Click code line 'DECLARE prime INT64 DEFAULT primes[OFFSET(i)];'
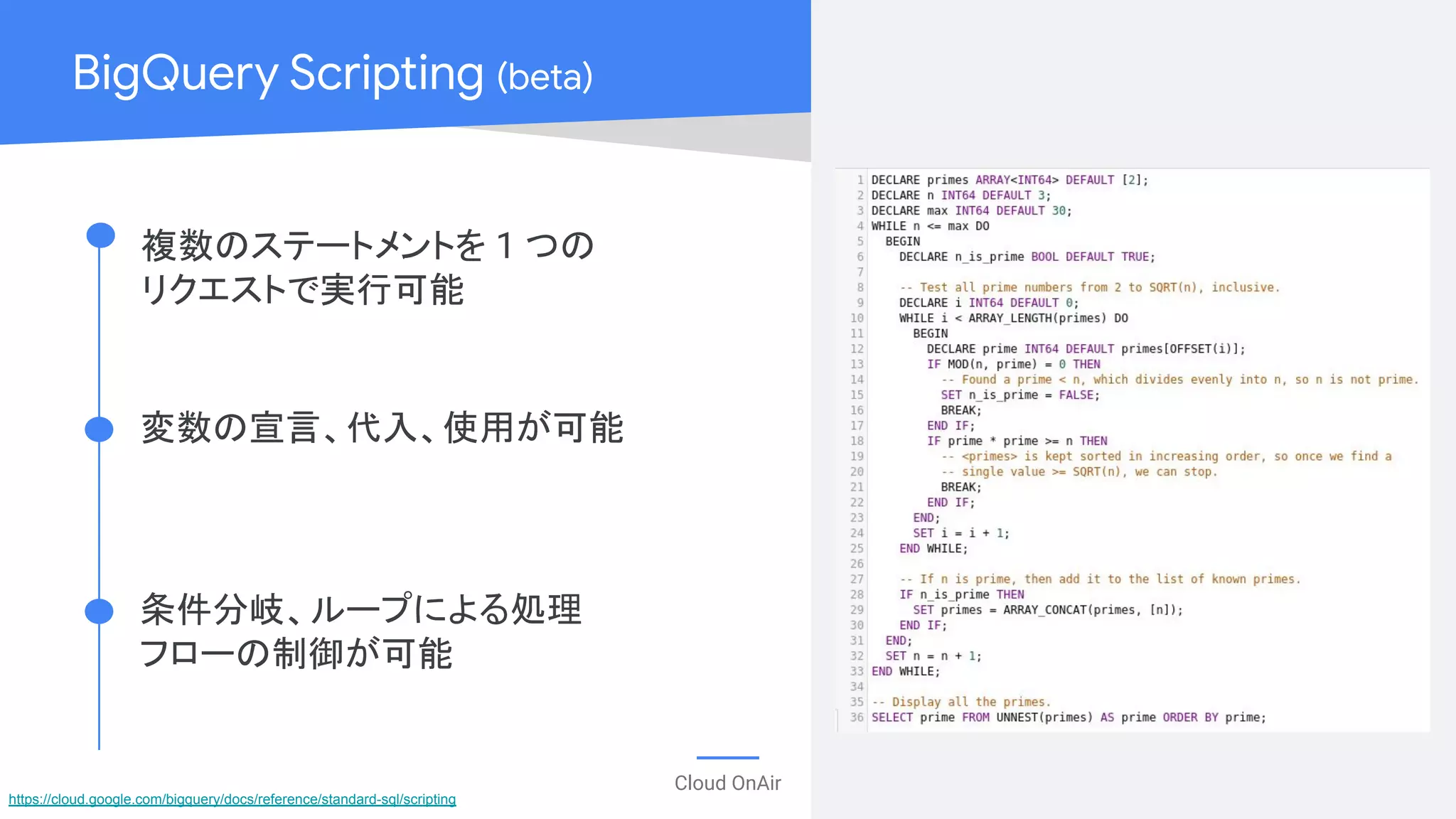 [1086, 349]
